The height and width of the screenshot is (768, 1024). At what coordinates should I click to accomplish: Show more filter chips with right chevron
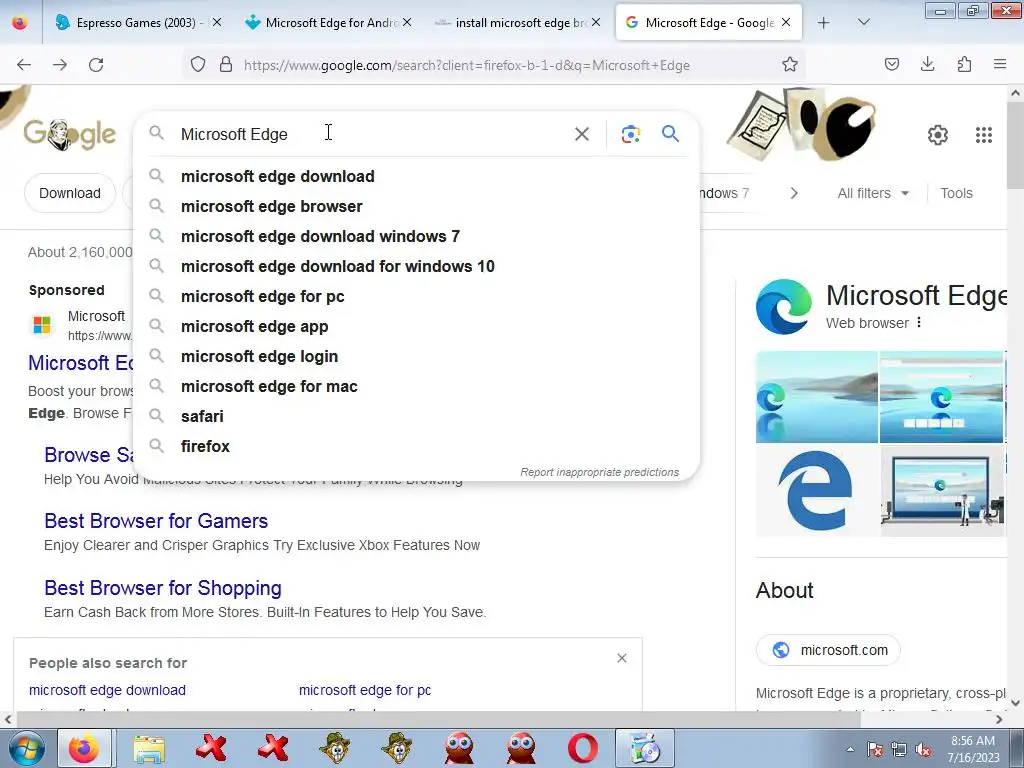coord(793,193)
